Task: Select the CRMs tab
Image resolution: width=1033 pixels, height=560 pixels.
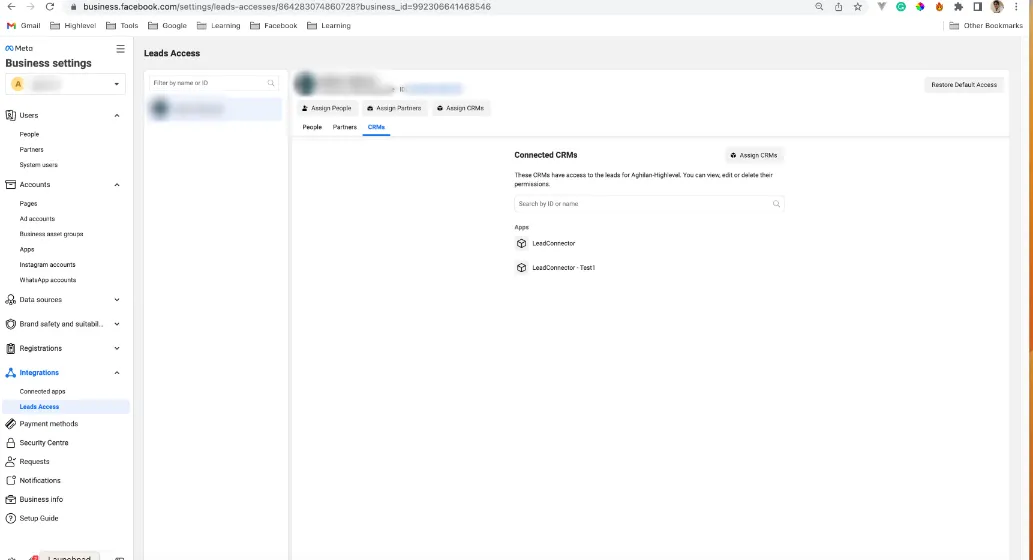Action: tap(376, 127)
